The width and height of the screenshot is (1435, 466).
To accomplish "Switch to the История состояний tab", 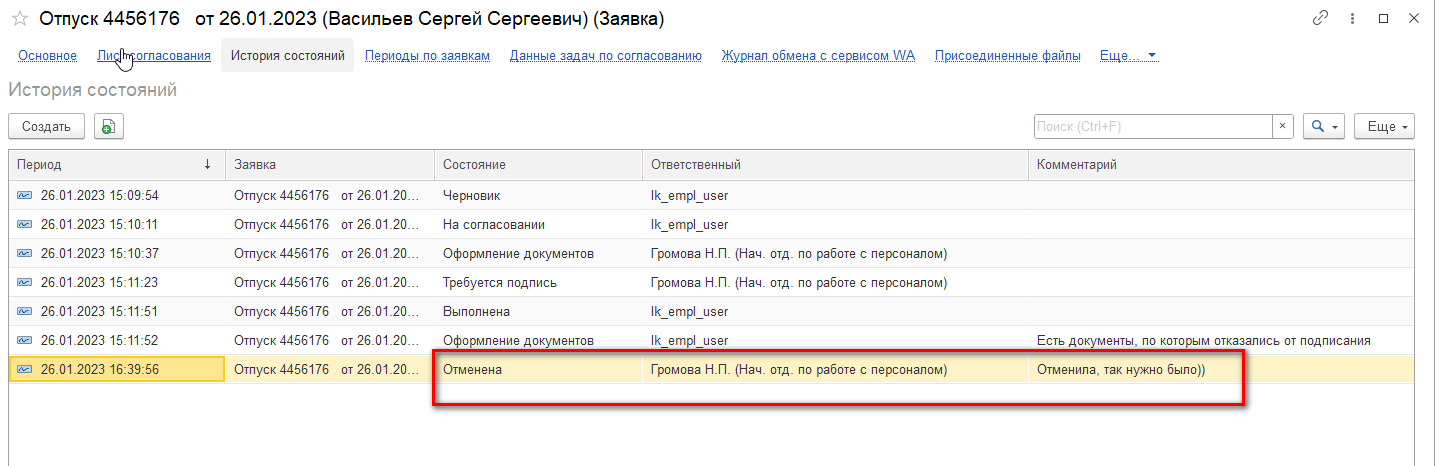I will point(287,56).
